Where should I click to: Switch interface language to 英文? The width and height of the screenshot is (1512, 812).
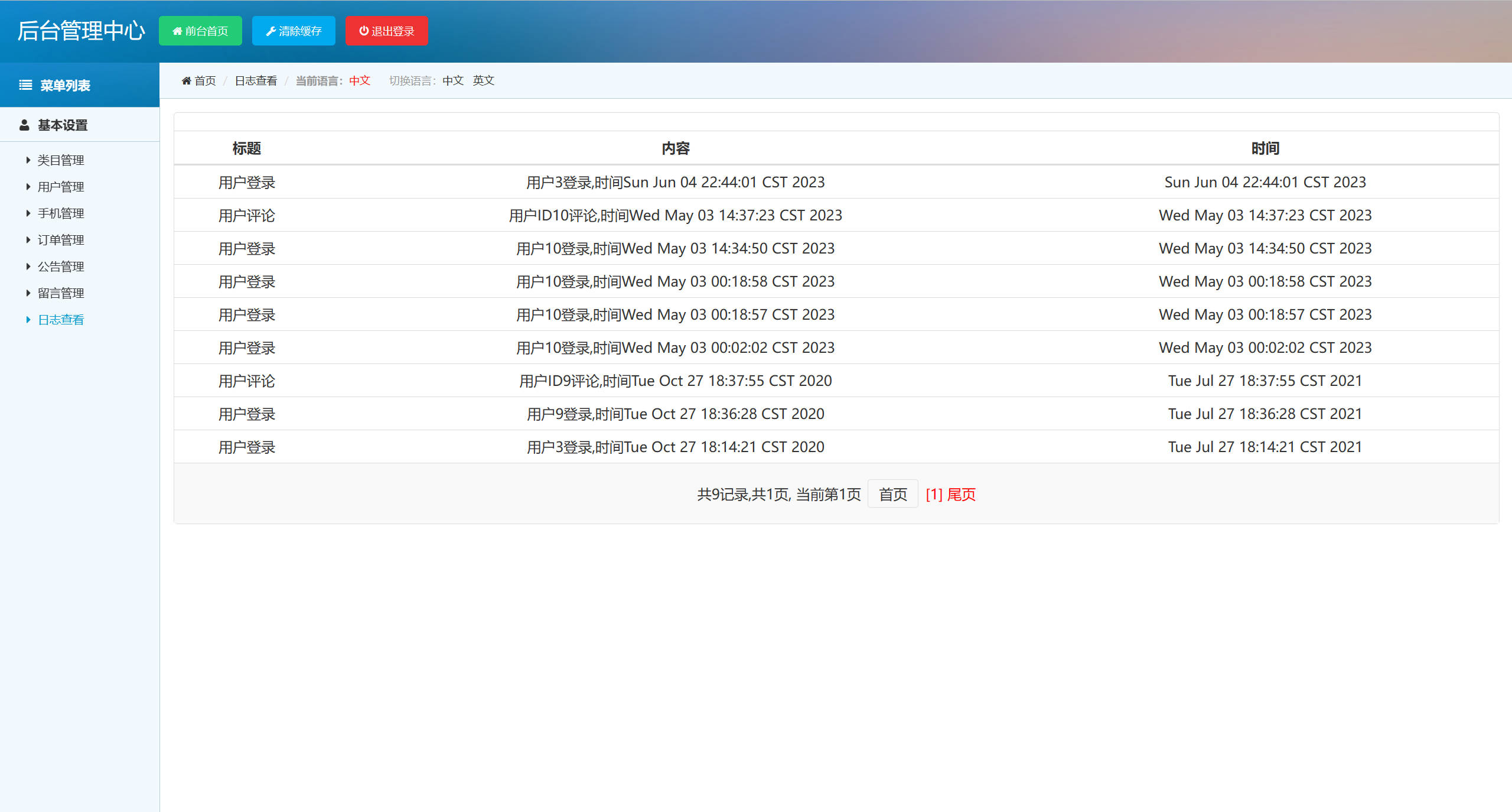(x=483, y=80)
